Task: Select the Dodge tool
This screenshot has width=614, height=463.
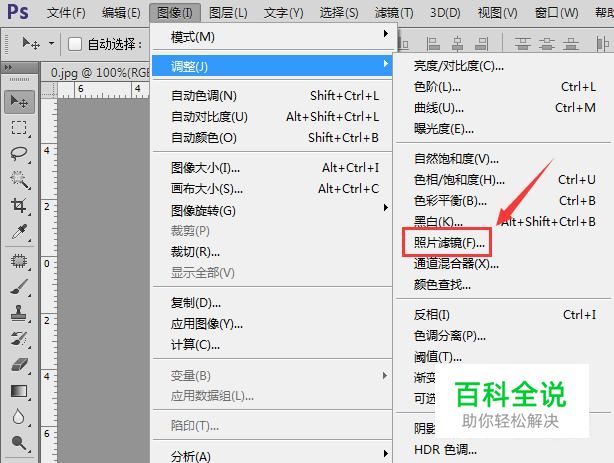Action: click(19, 443)
